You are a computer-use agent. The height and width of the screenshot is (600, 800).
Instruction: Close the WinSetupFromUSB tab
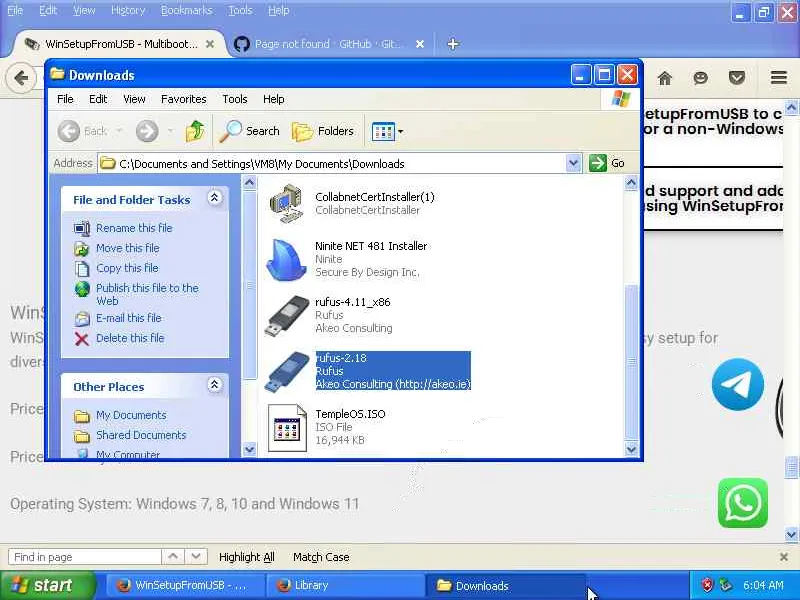(x=210, y=44)
